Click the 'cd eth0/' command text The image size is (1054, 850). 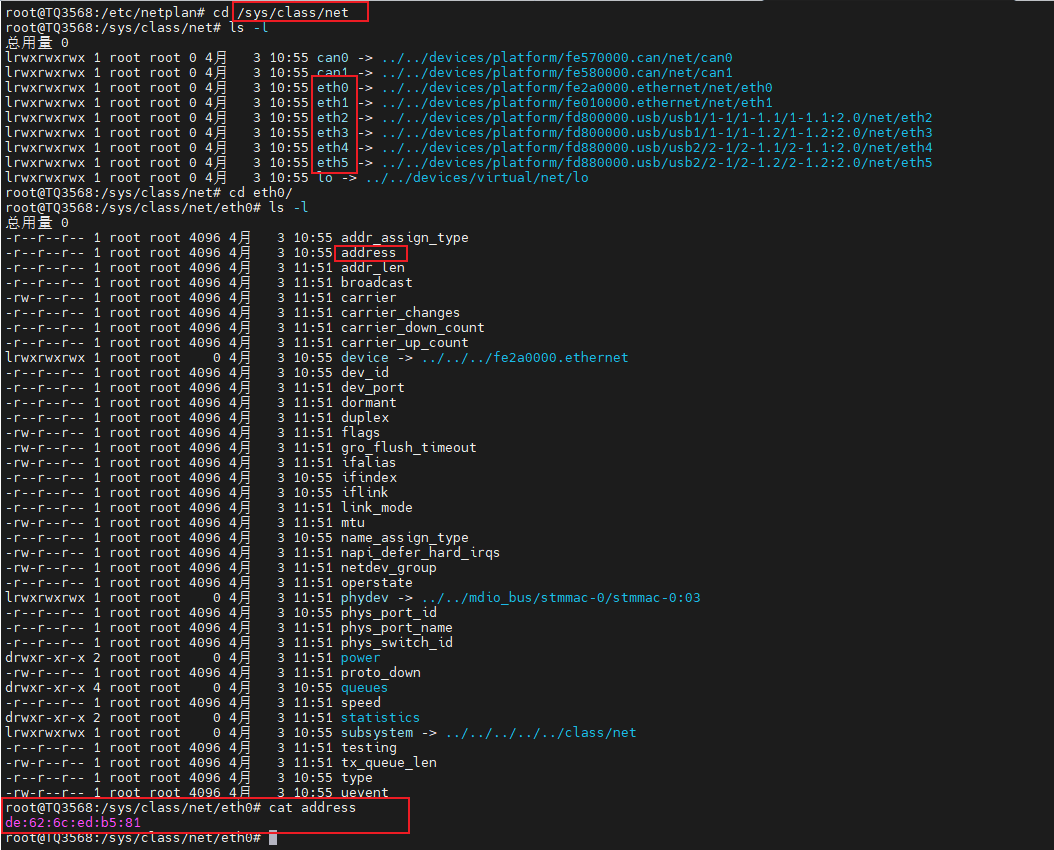[x=261, y=193]
